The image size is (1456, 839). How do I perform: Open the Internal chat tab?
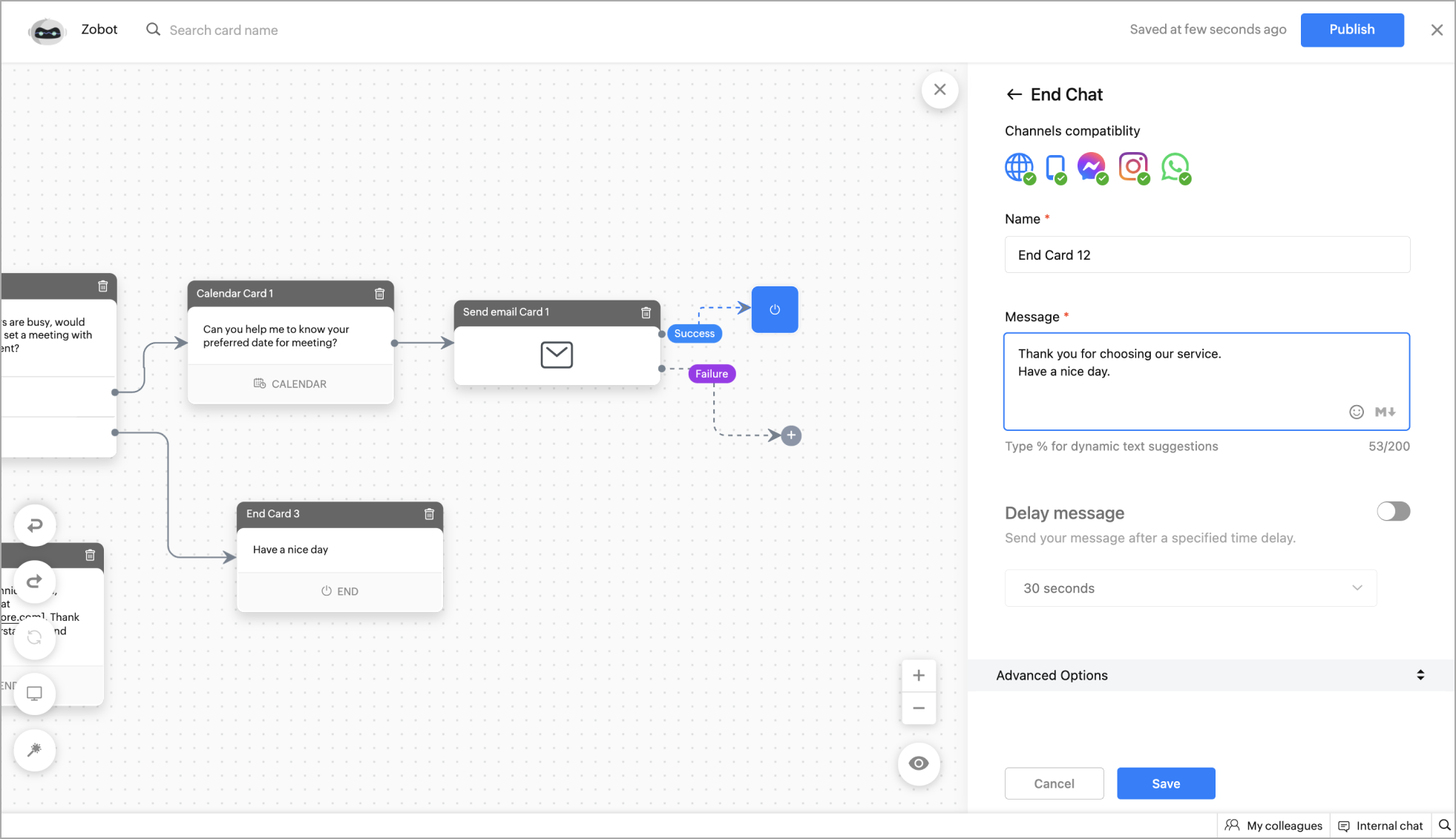coord(1380,826)
